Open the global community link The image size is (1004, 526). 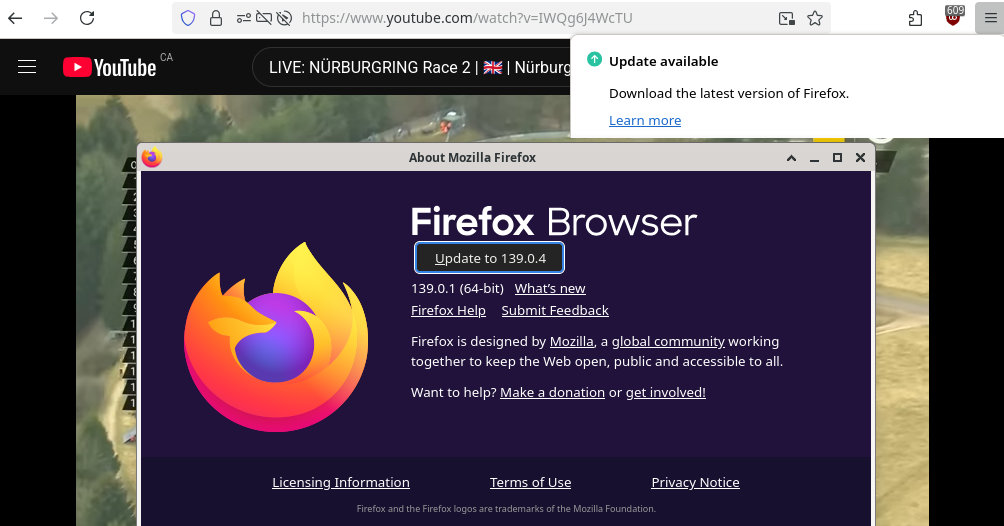point(668,341)
